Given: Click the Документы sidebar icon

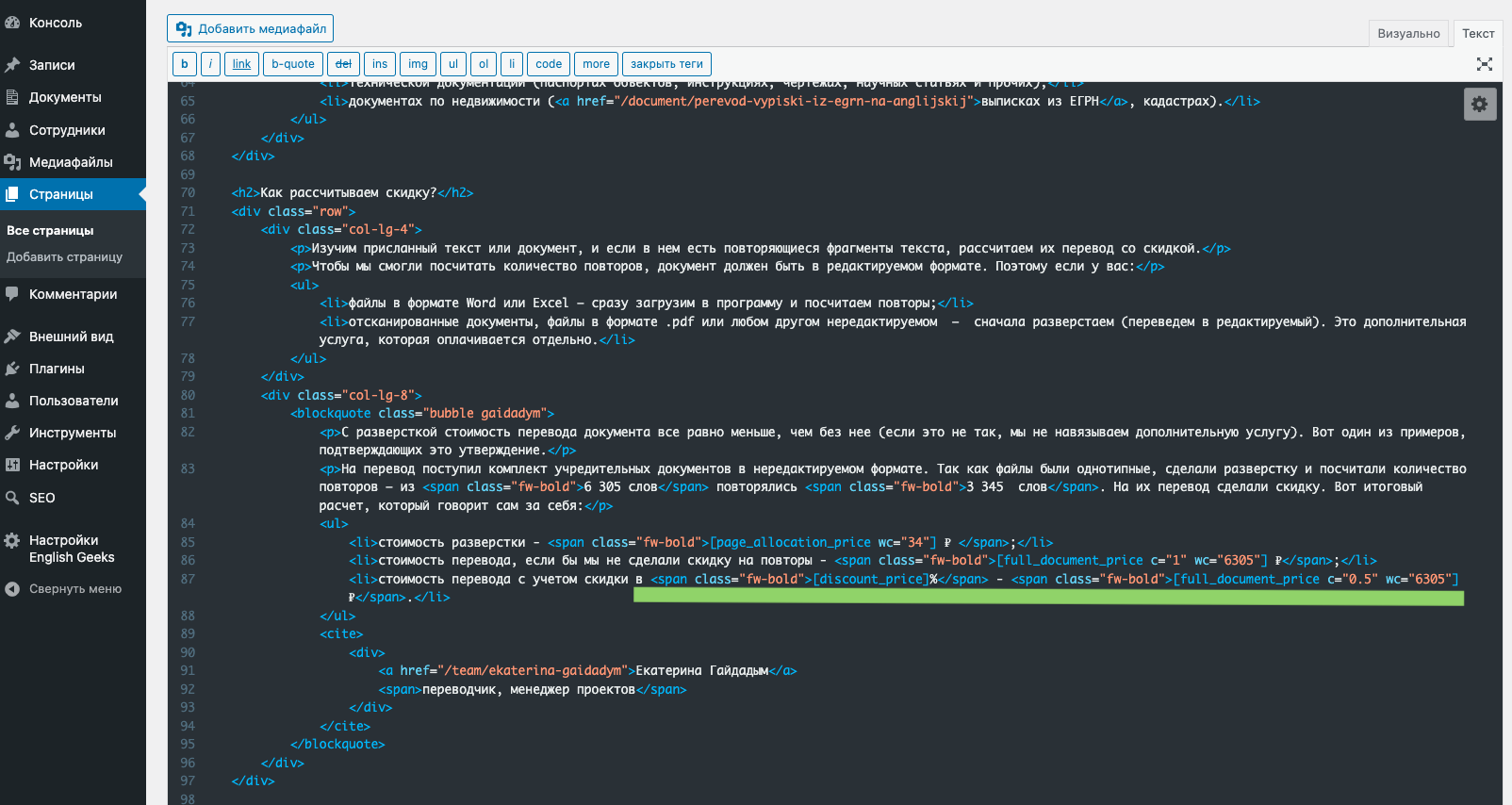Looking at the screenshot, I should [12, 97].
